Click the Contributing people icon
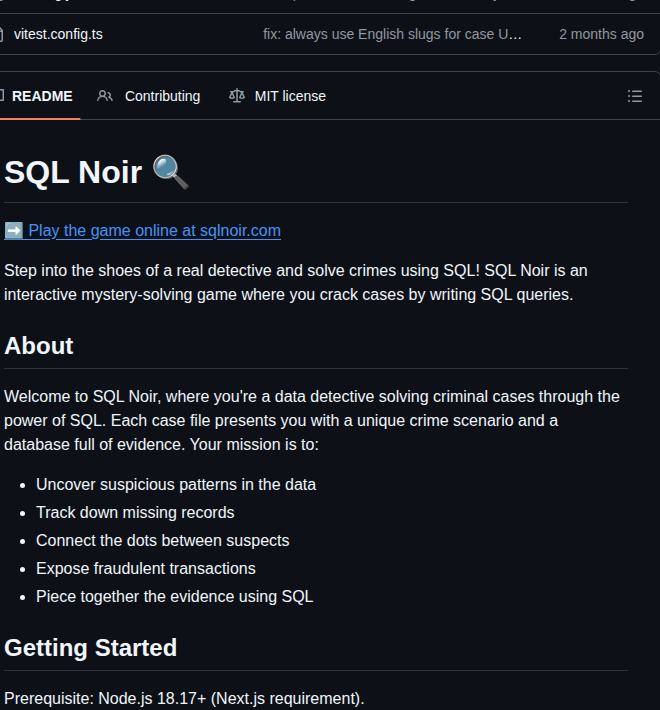 (105, 96)
